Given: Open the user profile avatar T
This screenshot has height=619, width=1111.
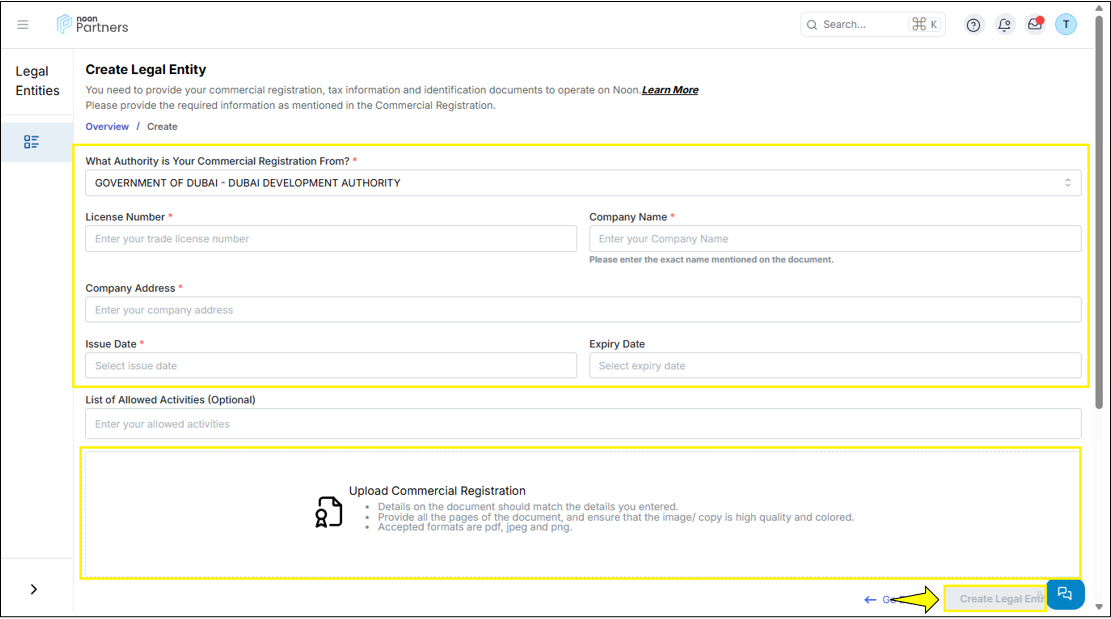Looking at the screenshot, I should pos(1066,25).
